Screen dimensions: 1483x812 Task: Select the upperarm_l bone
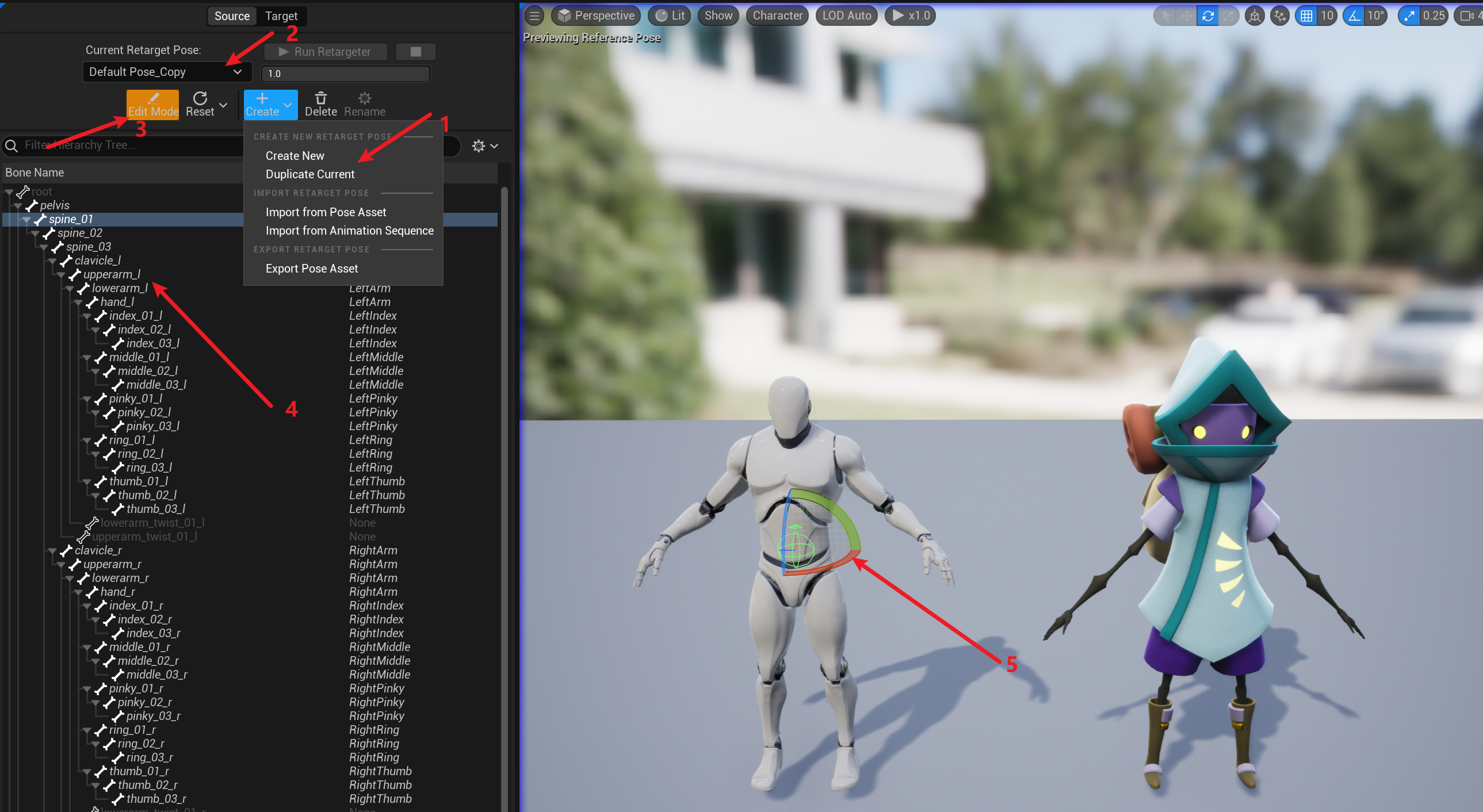(x=112, y=274)
